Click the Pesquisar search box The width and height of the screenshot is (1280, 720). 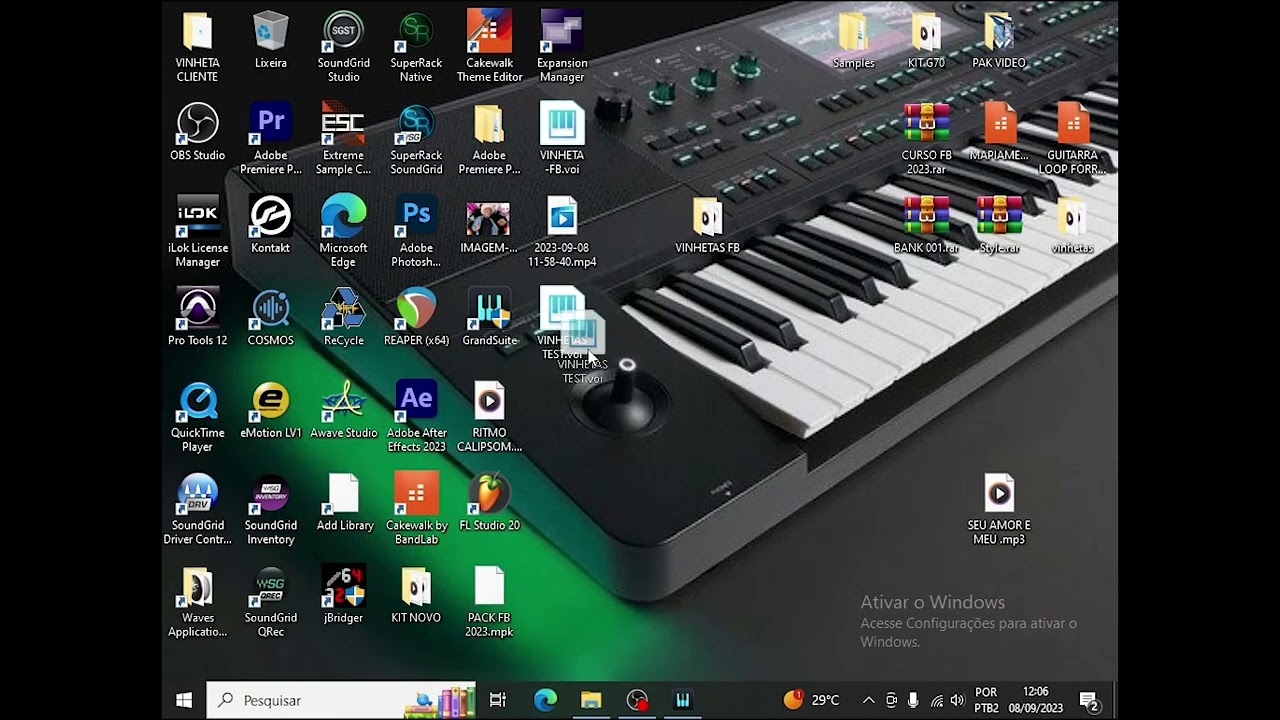coord(341,700)
